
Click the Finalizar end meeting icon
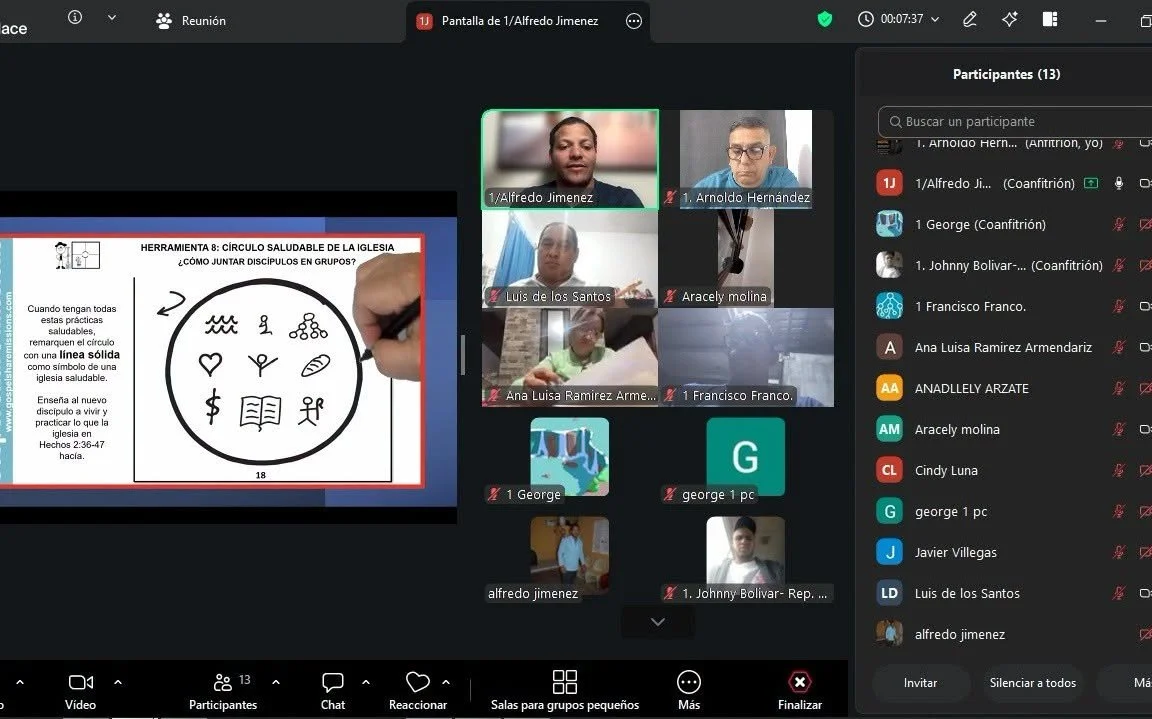[799, 682]
